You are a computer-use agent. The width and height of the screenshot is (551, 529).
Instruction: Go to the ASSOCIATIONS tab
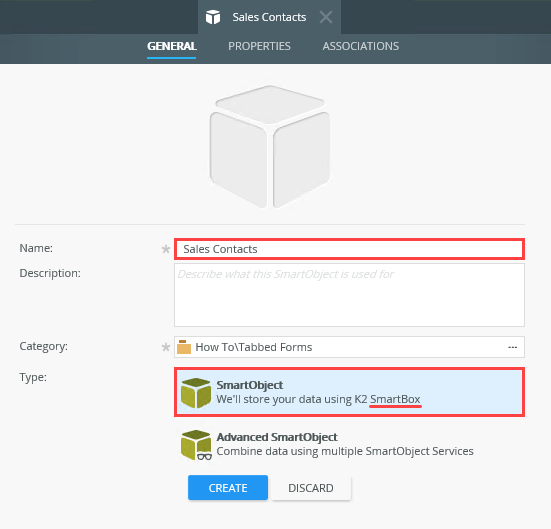[361, 46]
